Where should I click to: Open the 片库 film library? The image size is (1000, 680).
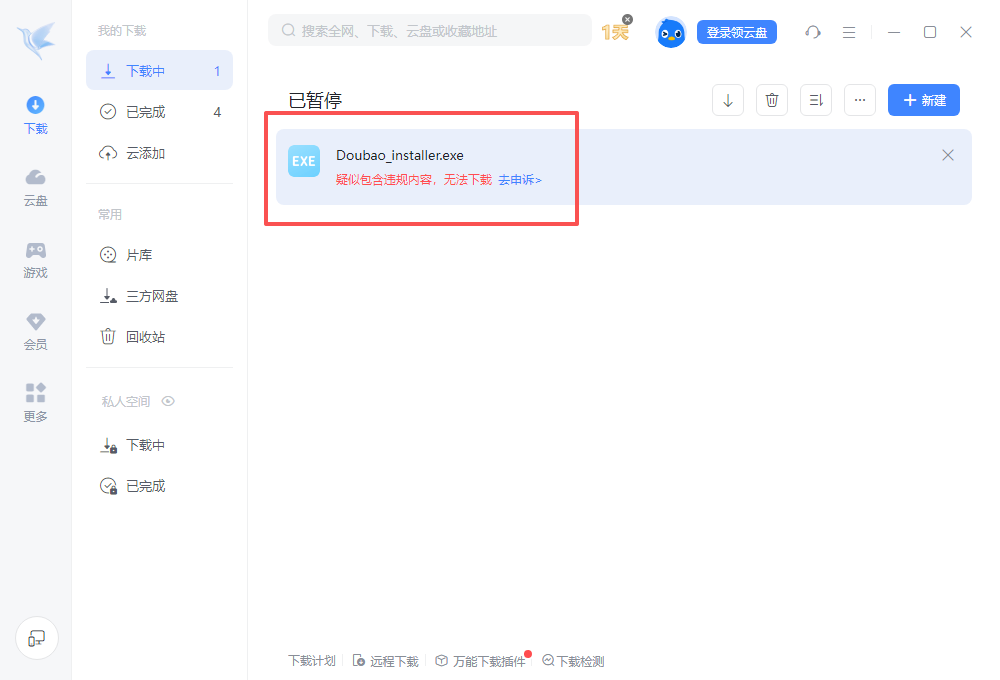(159, 255)
